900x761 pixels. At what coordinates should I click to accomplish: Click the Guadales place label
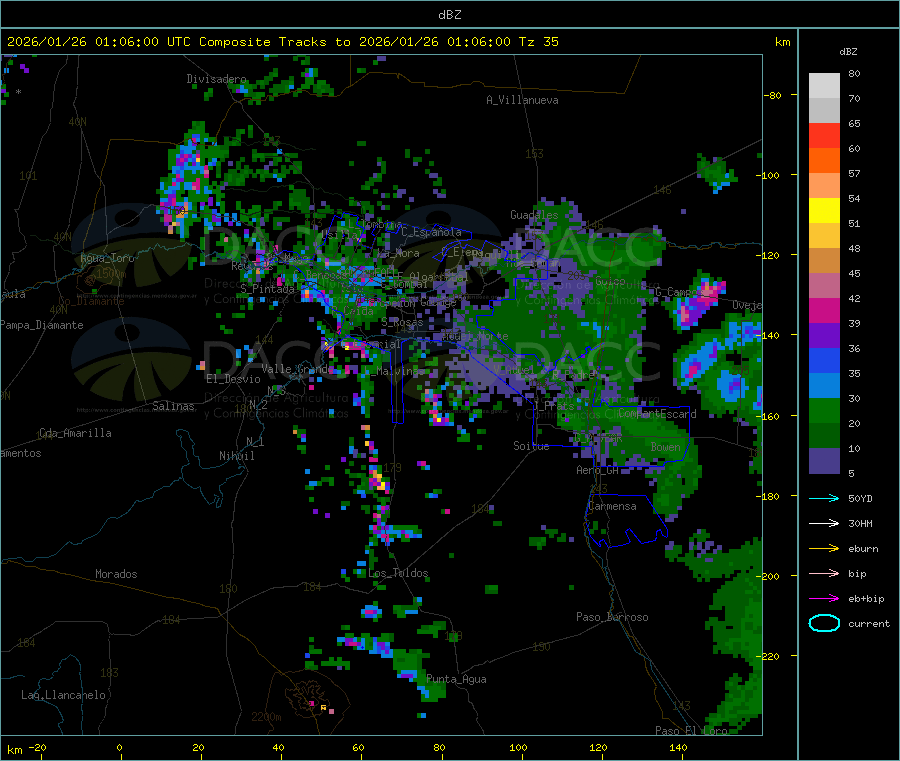(534, 215)
